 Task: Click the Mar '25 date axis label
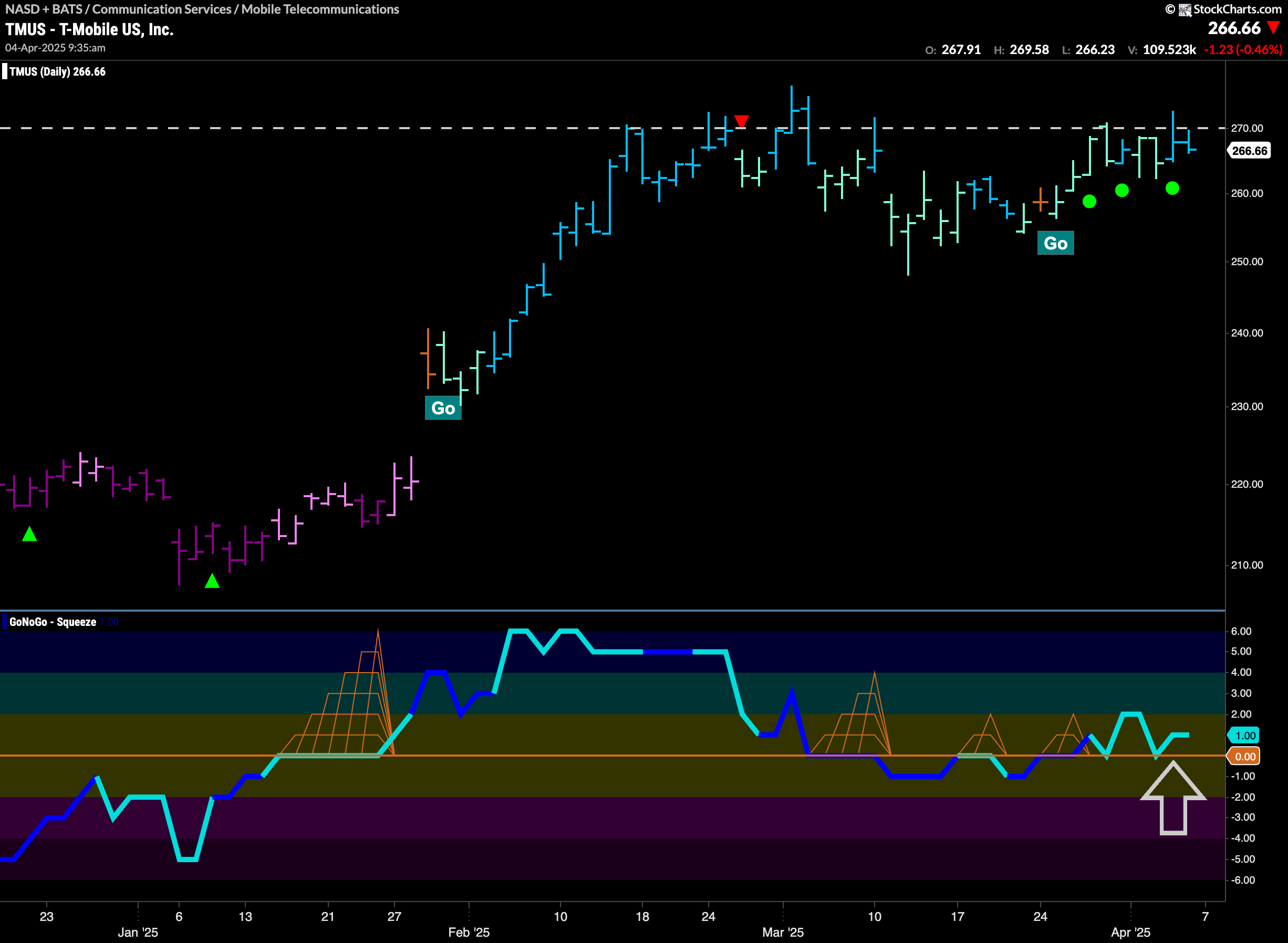(x=783, y=932)
